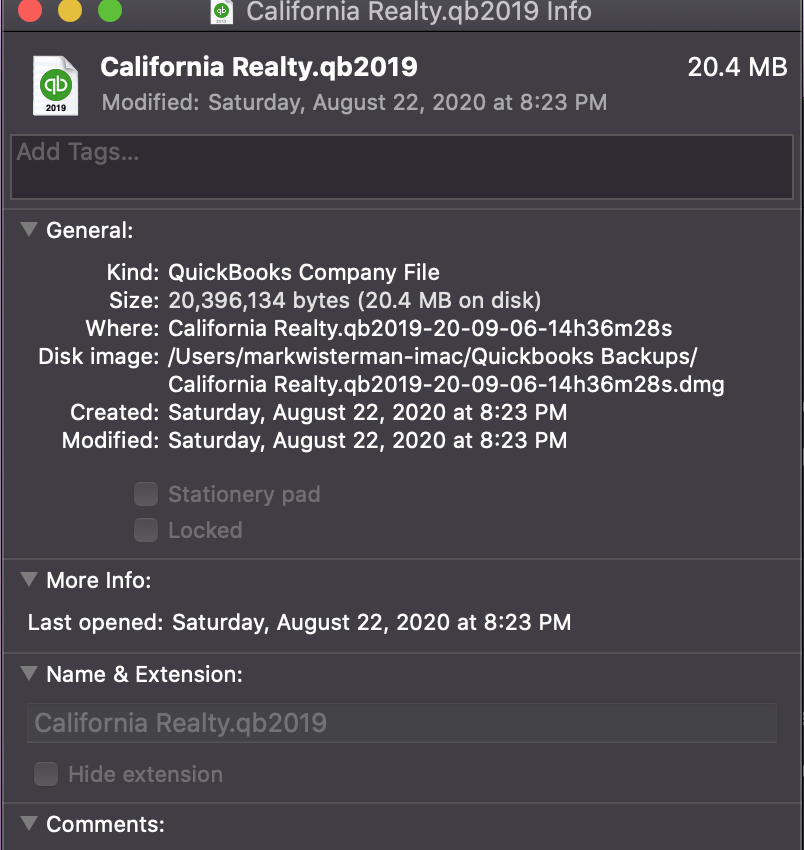This screenshot has height=850, width=804.
Task: Minimize the Info window
Action: coord(68,12)
